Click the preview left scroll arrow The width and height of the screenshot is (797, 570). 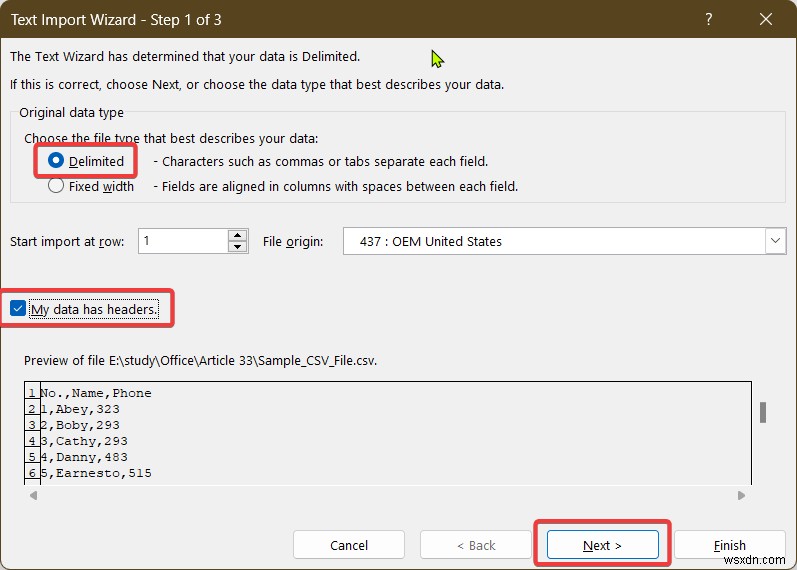(34, 495)
